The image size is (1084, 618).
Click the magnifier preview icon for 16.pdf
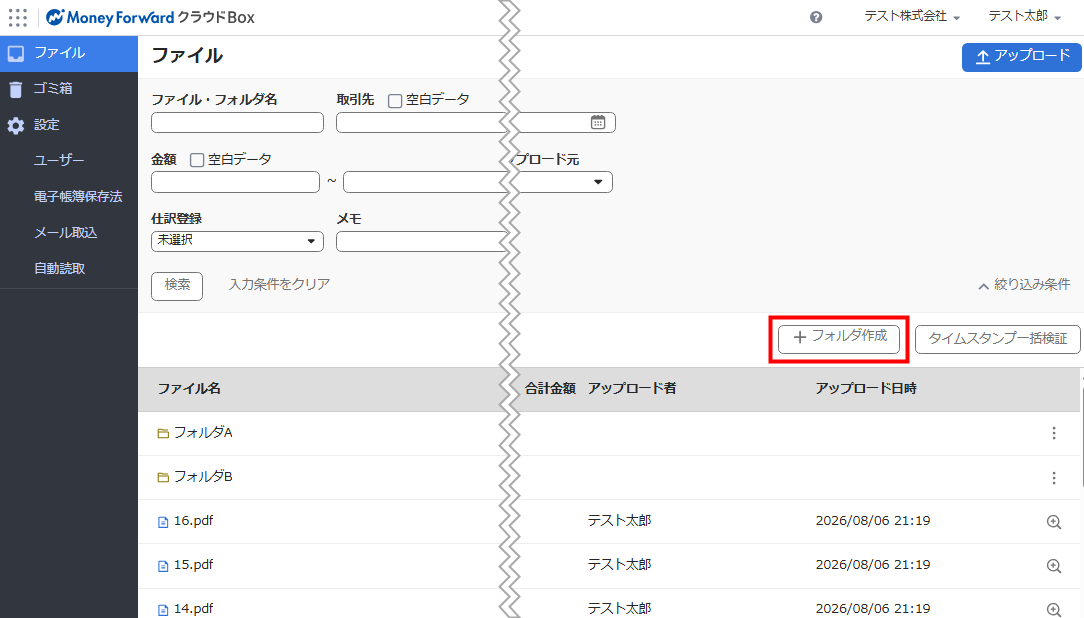(x=1054, y=522)
